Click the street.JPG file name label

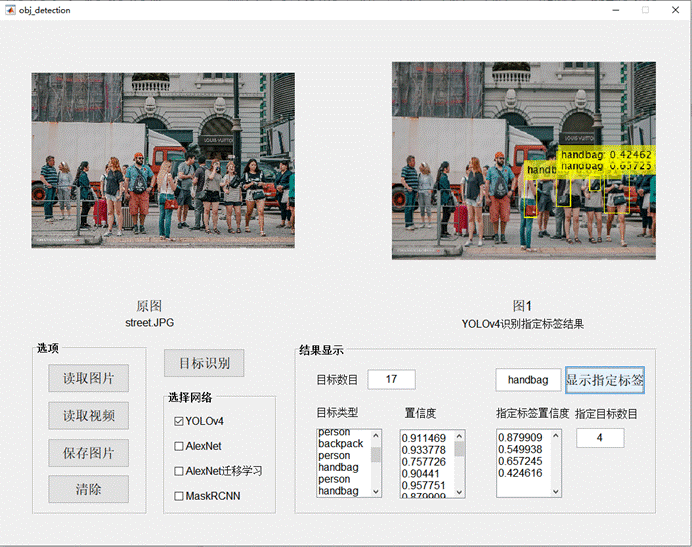tap(150, 323)
